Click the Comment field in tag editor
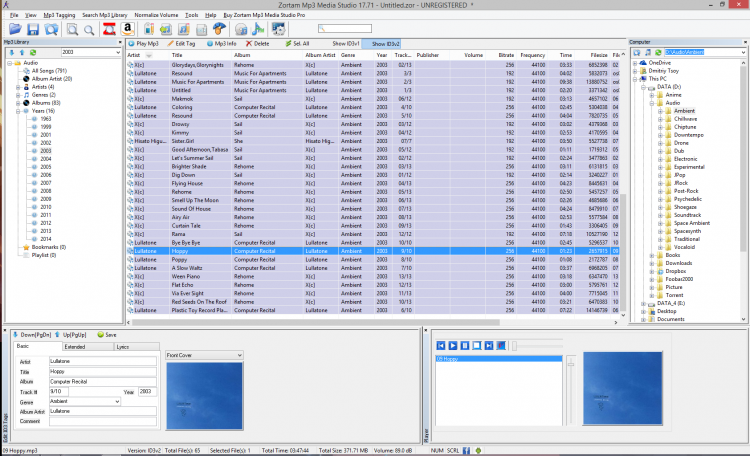 click(103, 421)
